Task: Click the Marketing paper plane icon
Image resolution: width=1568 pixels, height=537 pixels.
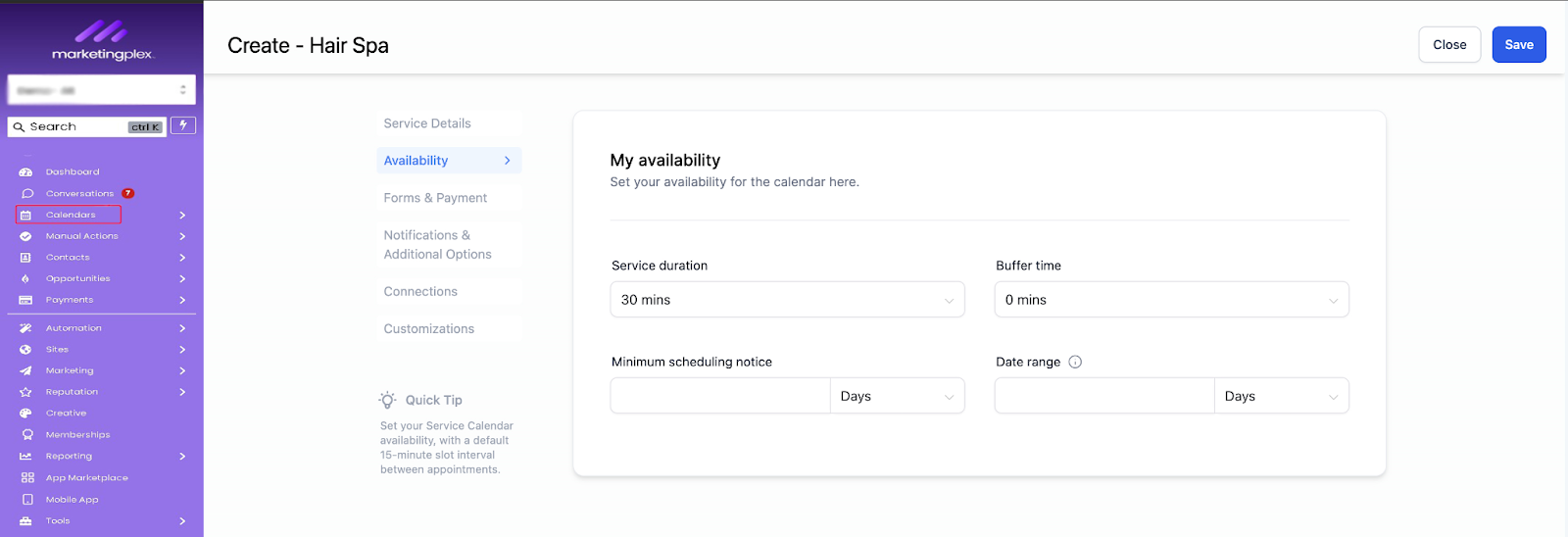Action: [x=25, y=371]
